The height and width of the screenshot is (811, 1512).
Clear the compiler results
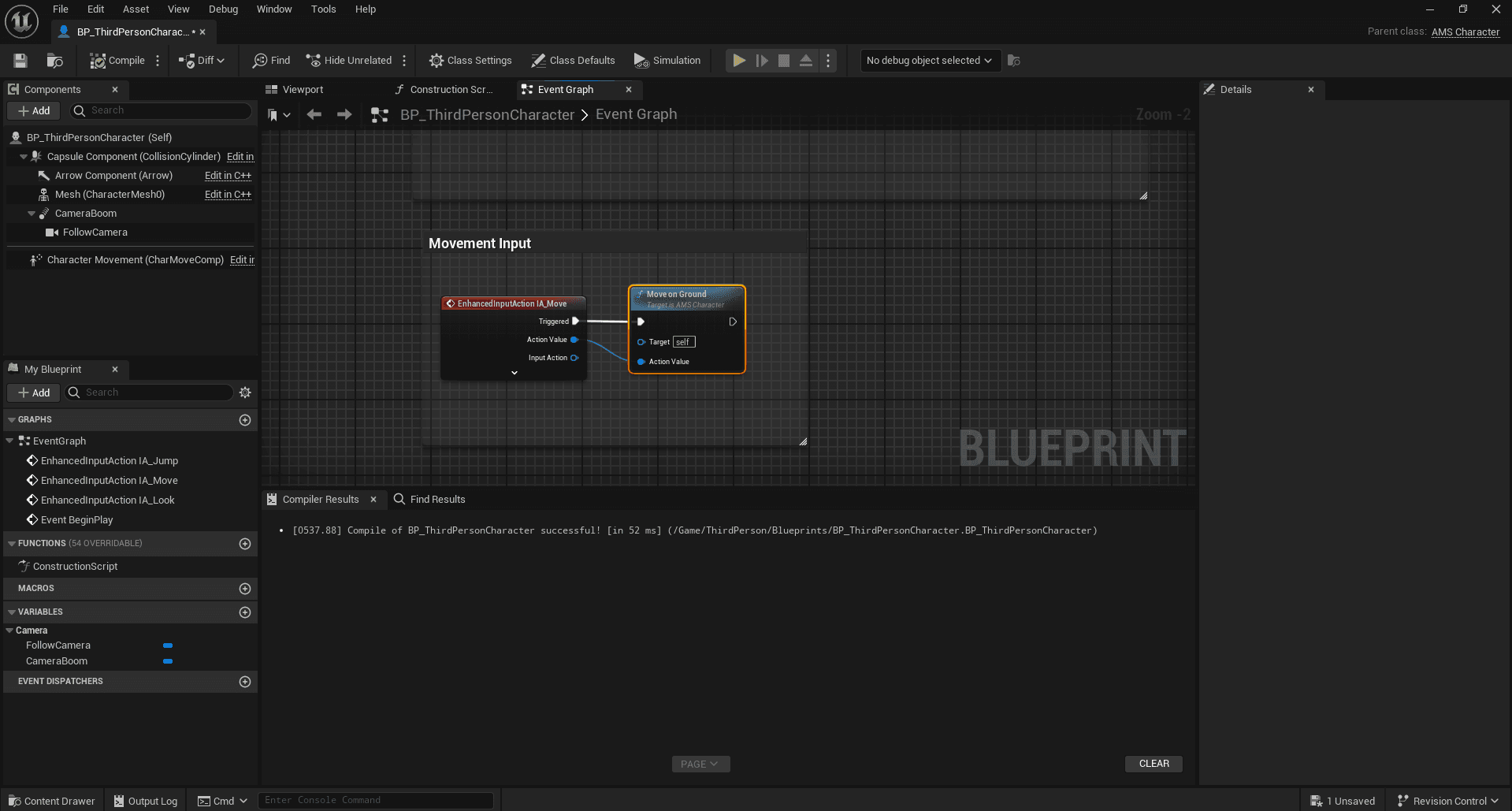[1154, 764]
